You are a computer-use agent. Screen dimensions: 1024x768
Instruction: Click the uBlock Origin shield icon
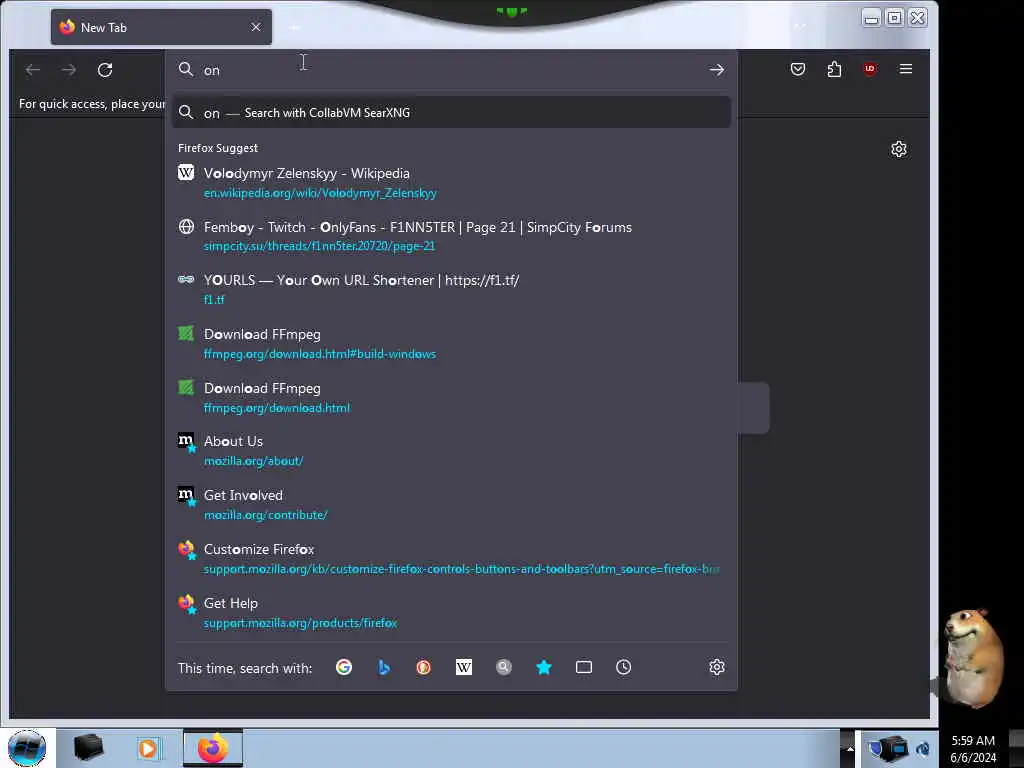[869, 69]
